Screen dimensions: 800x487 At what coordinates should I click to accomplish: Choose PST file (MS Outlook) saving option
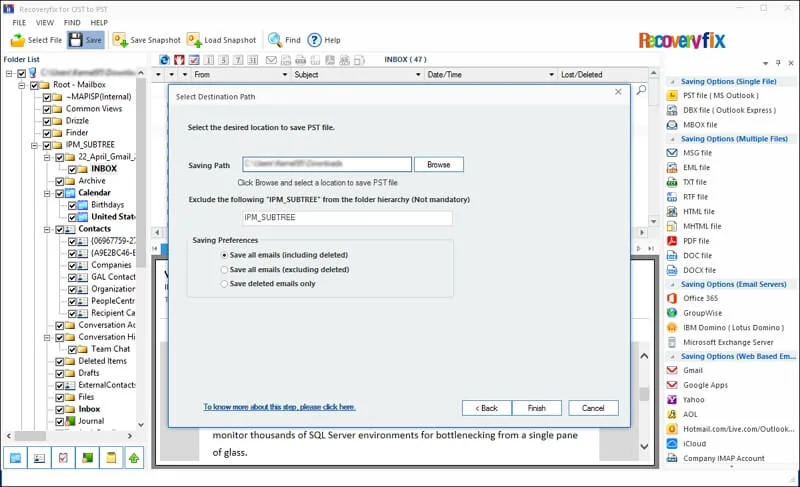(720, 95)
